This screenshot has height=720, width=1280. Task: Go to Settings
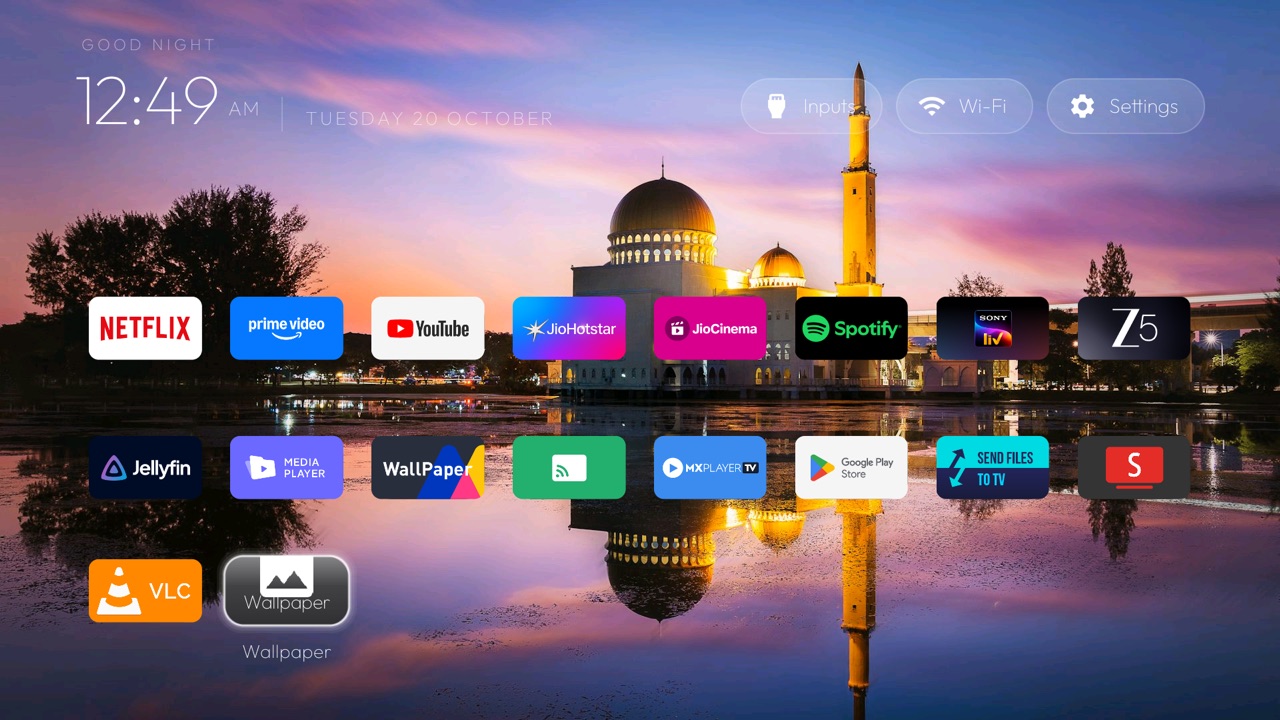click(1125, 106)
